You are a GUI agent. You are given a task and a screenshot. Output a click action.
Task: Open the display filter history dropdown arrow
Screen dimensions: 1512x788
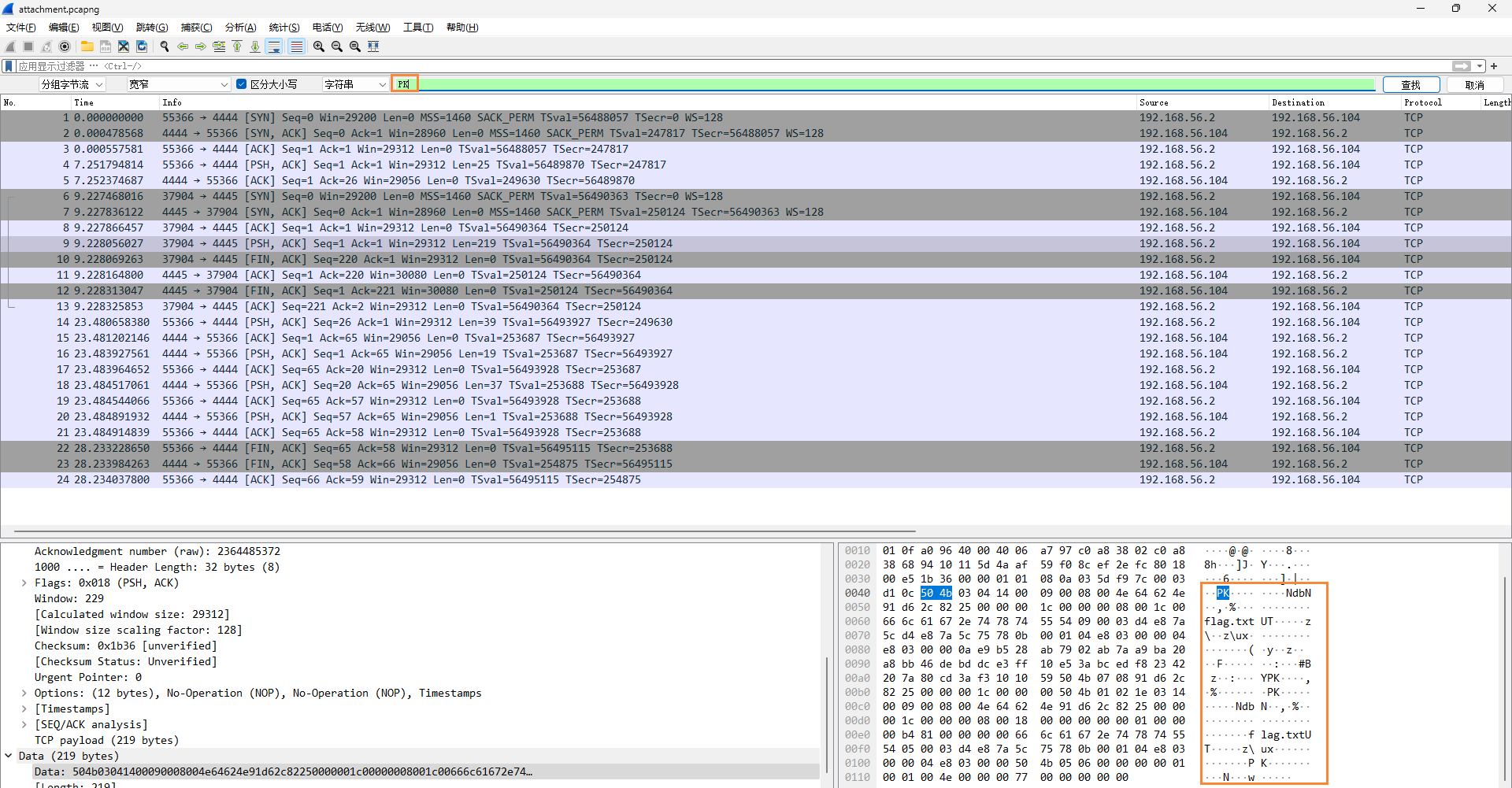click(1480, 66)
